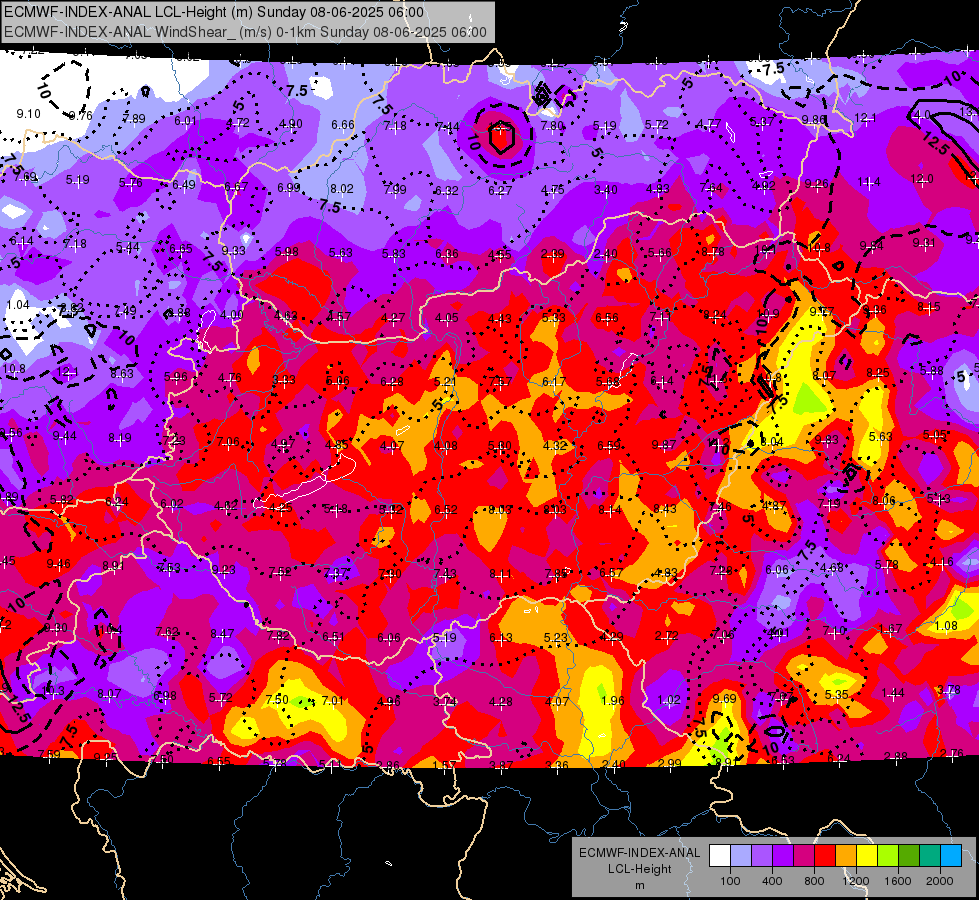
Task: Click the wind shear value 6.52
Action: (446, 510)
